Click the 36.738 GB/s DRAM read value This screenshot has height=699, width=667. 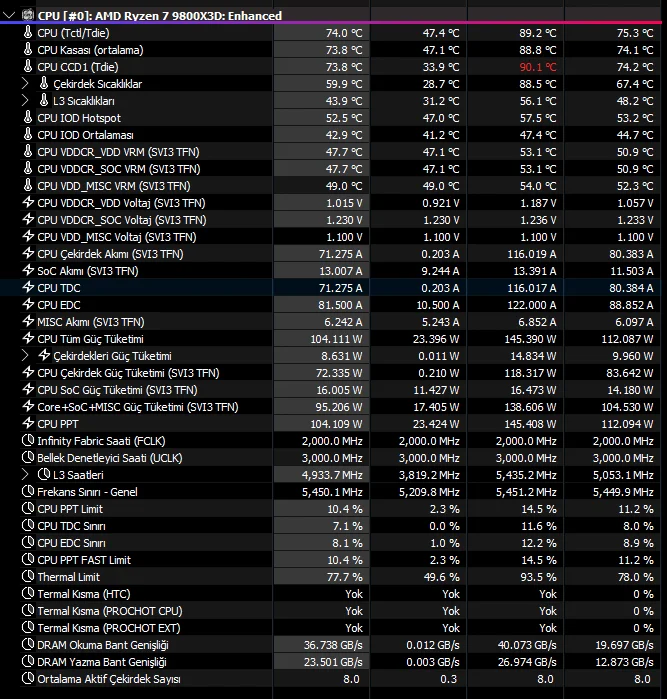(333, 645)
